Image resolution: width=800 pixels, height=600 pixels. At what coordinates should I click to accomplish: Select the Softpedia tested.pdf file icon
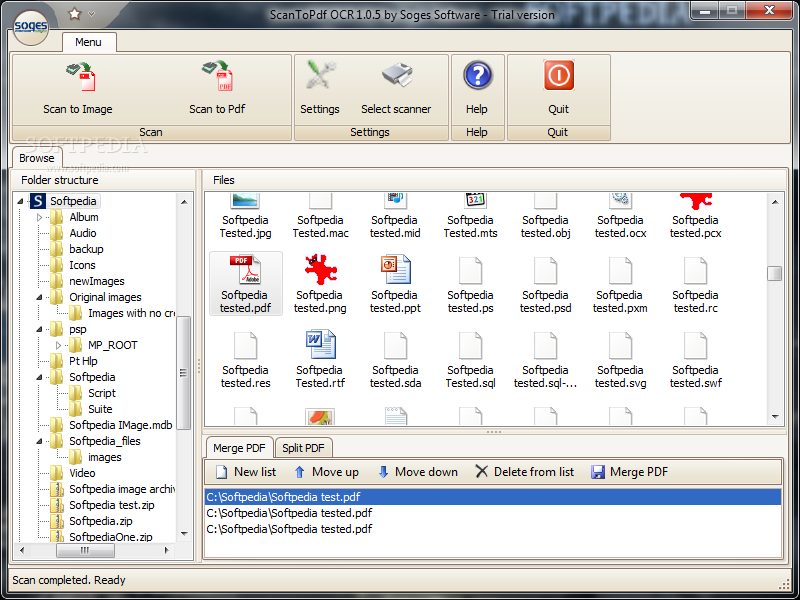(245, 284)
